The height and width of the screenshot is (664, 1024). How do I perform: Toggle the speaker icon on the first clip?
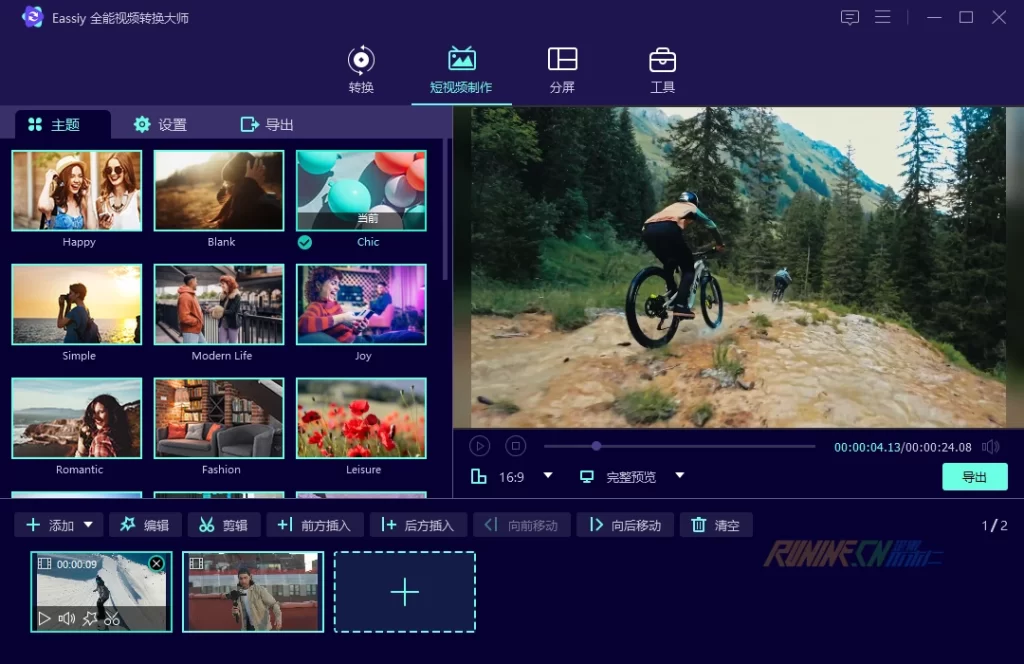pyautogui.click(x=67, y=619)
